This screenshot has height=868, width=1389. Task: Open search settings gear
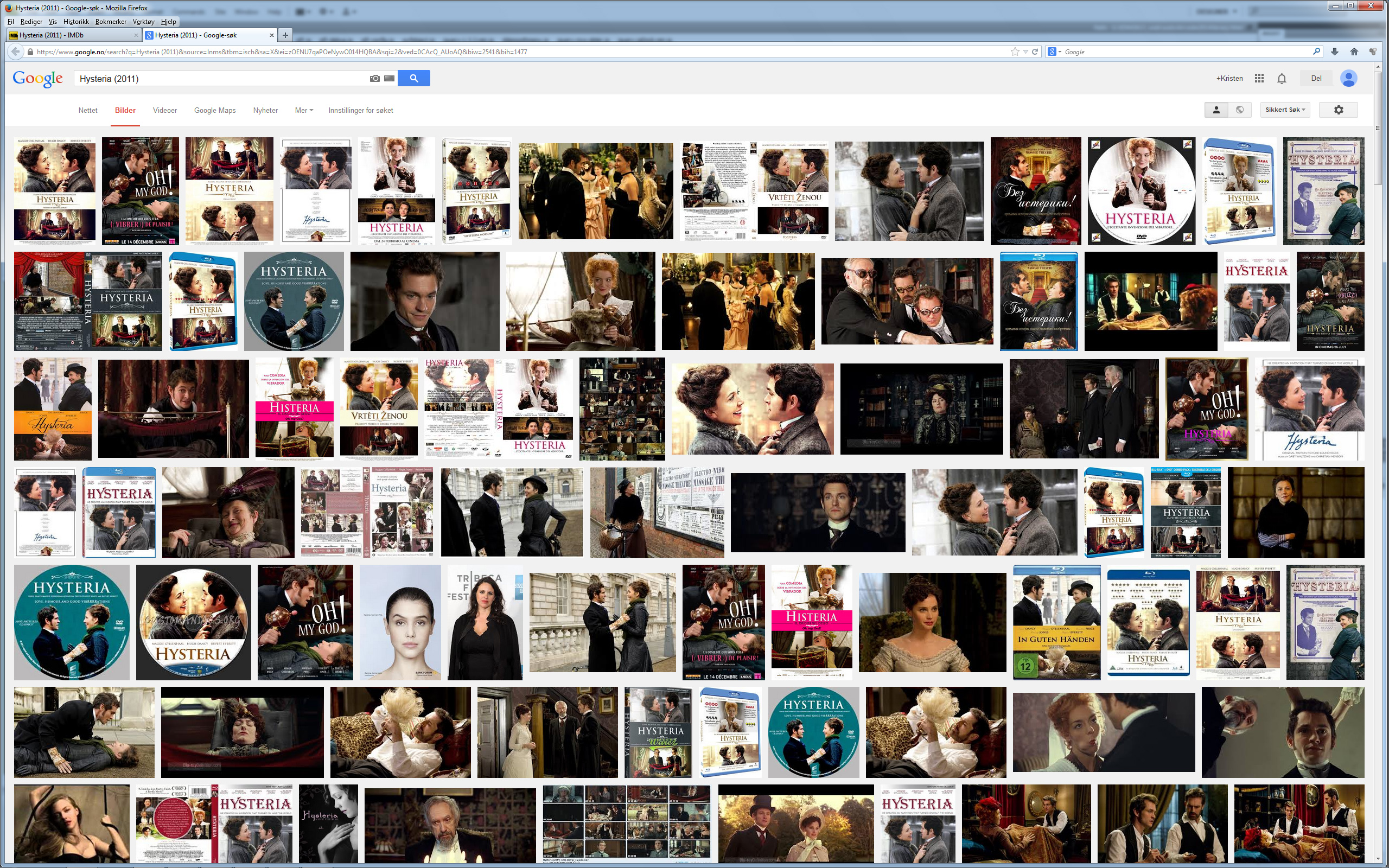[1339, 110]
